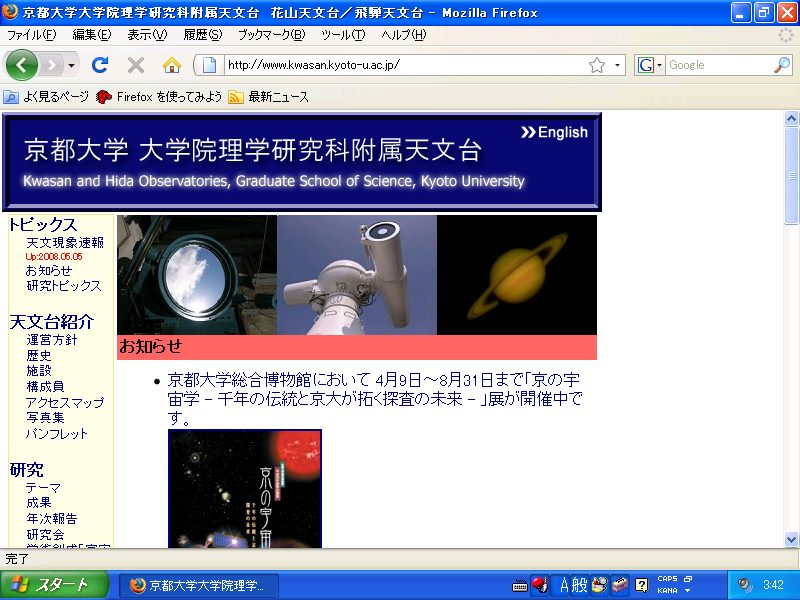The image size is (800, 600).
Task: Click the vertical scrollbar thumb
Action: pyautogui.click(x=791, y=176)
